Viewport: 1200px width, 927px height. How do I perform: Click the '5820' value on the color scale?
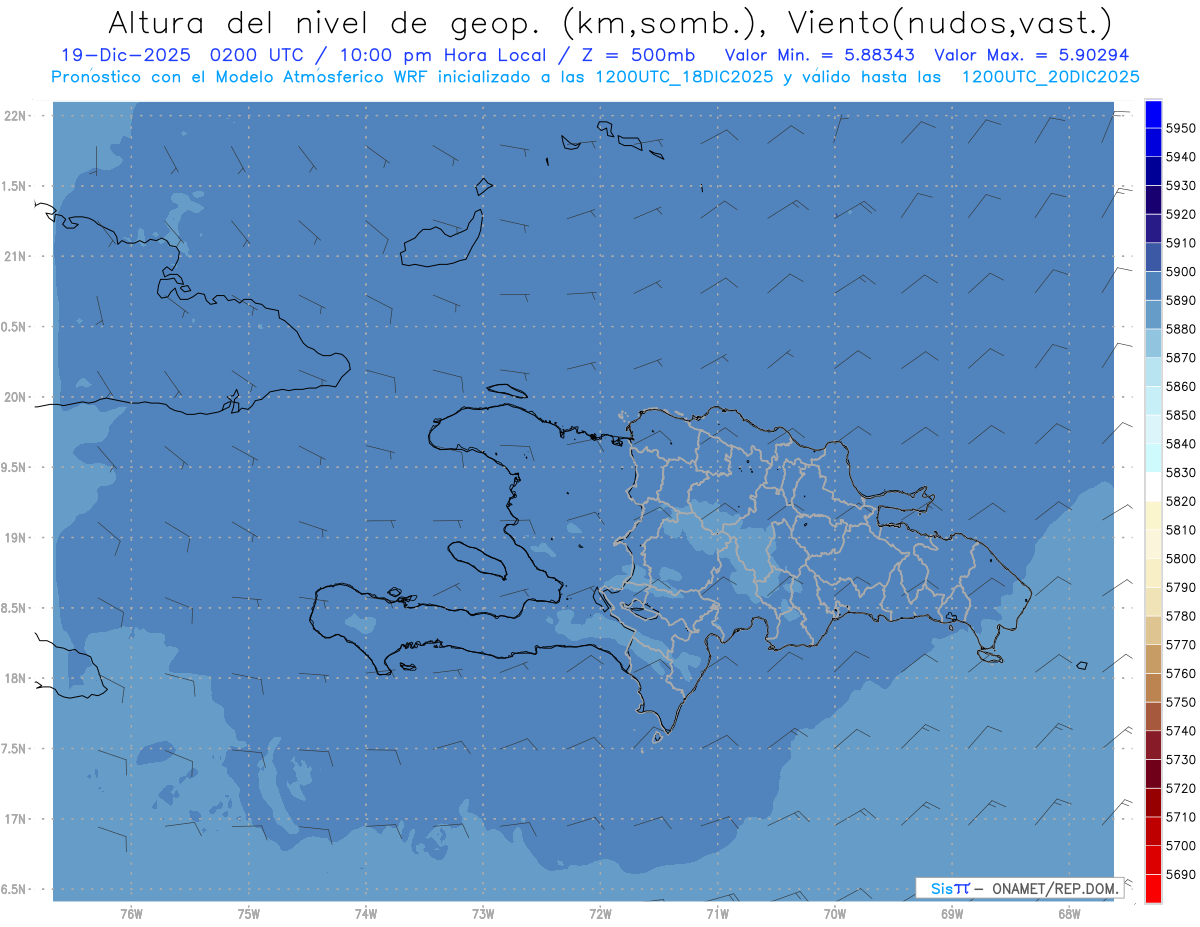point(1180,501)
